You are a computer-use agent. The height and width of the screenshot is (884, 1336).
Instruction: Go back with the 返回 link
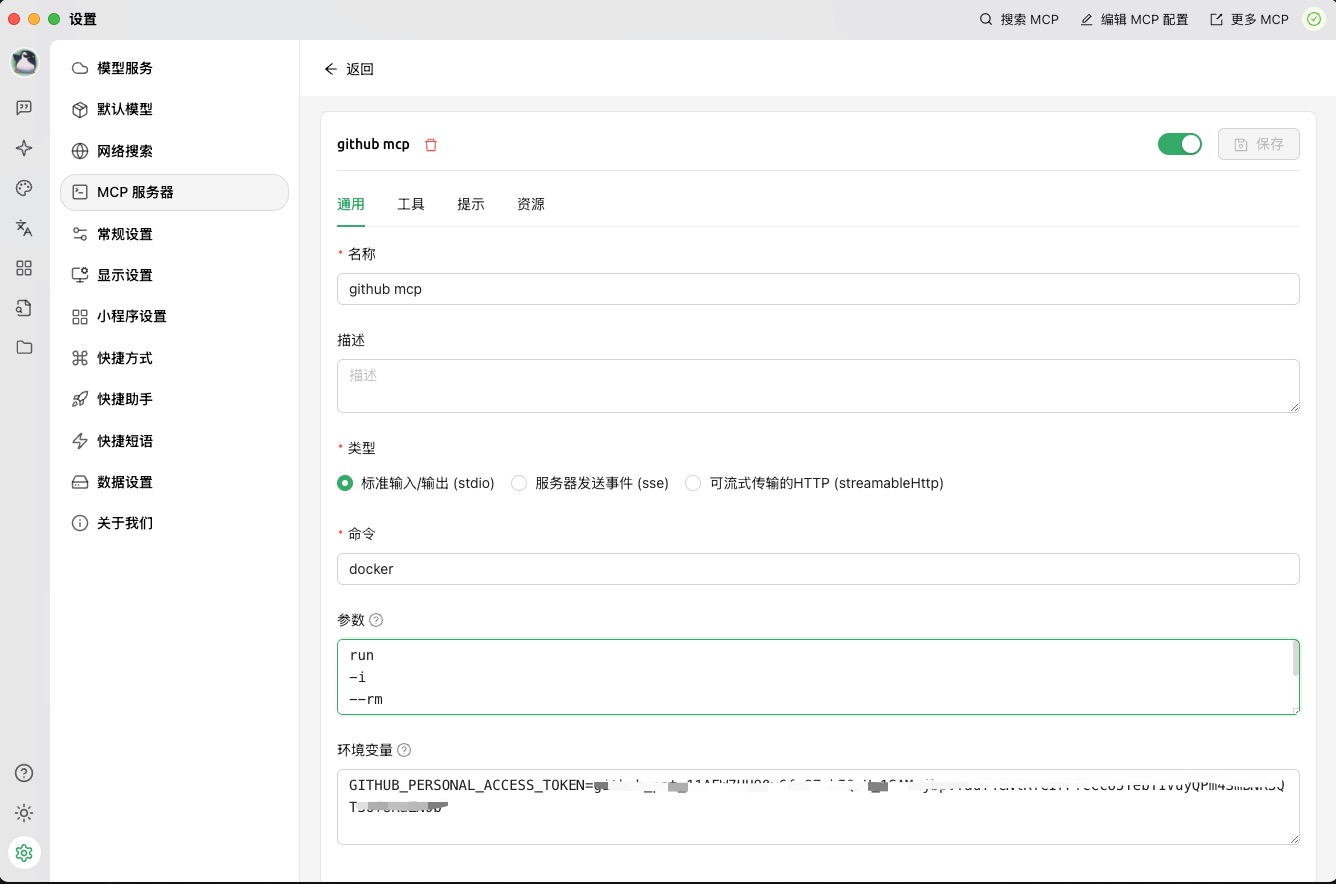pos(349,69)
